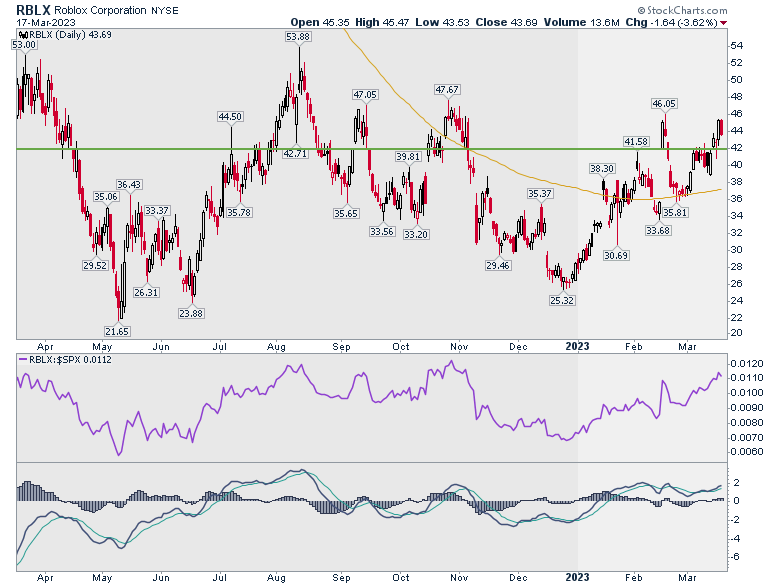
Task: Click the 42.71 price label
Action: coord(295,153)
